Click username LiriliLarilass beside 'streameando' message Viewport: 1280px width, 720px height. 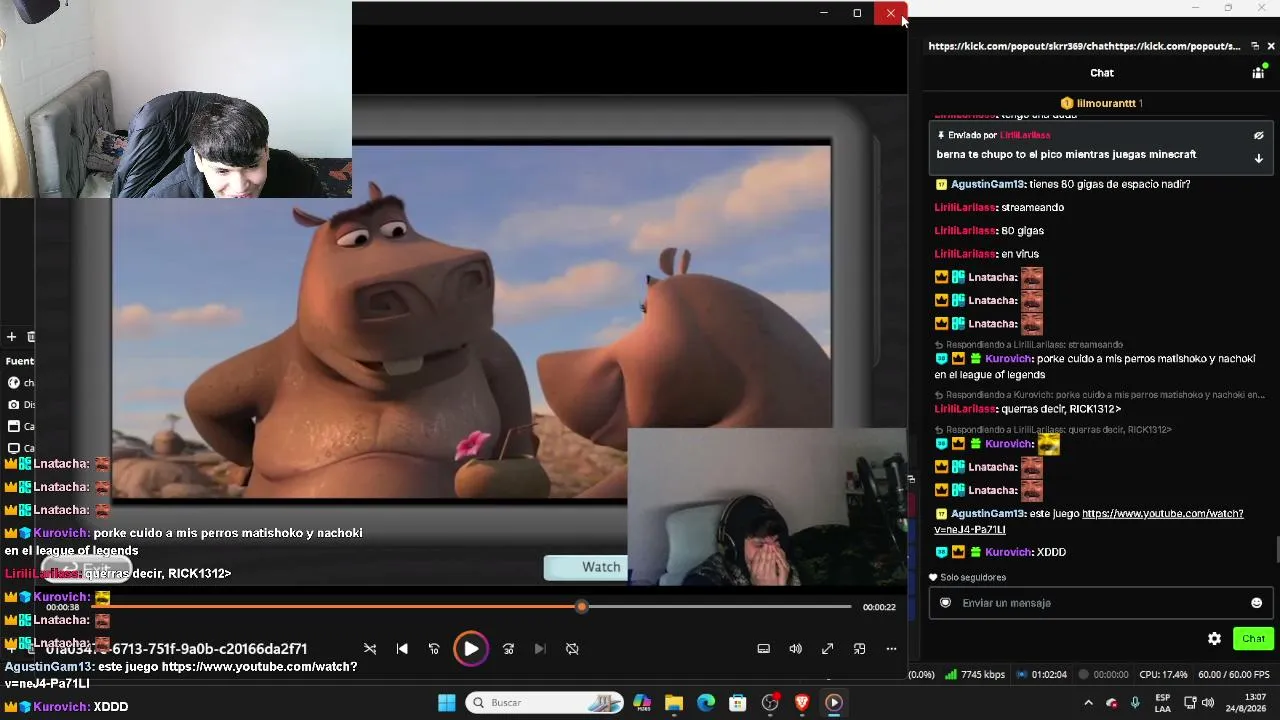click(x=965, y=208)
